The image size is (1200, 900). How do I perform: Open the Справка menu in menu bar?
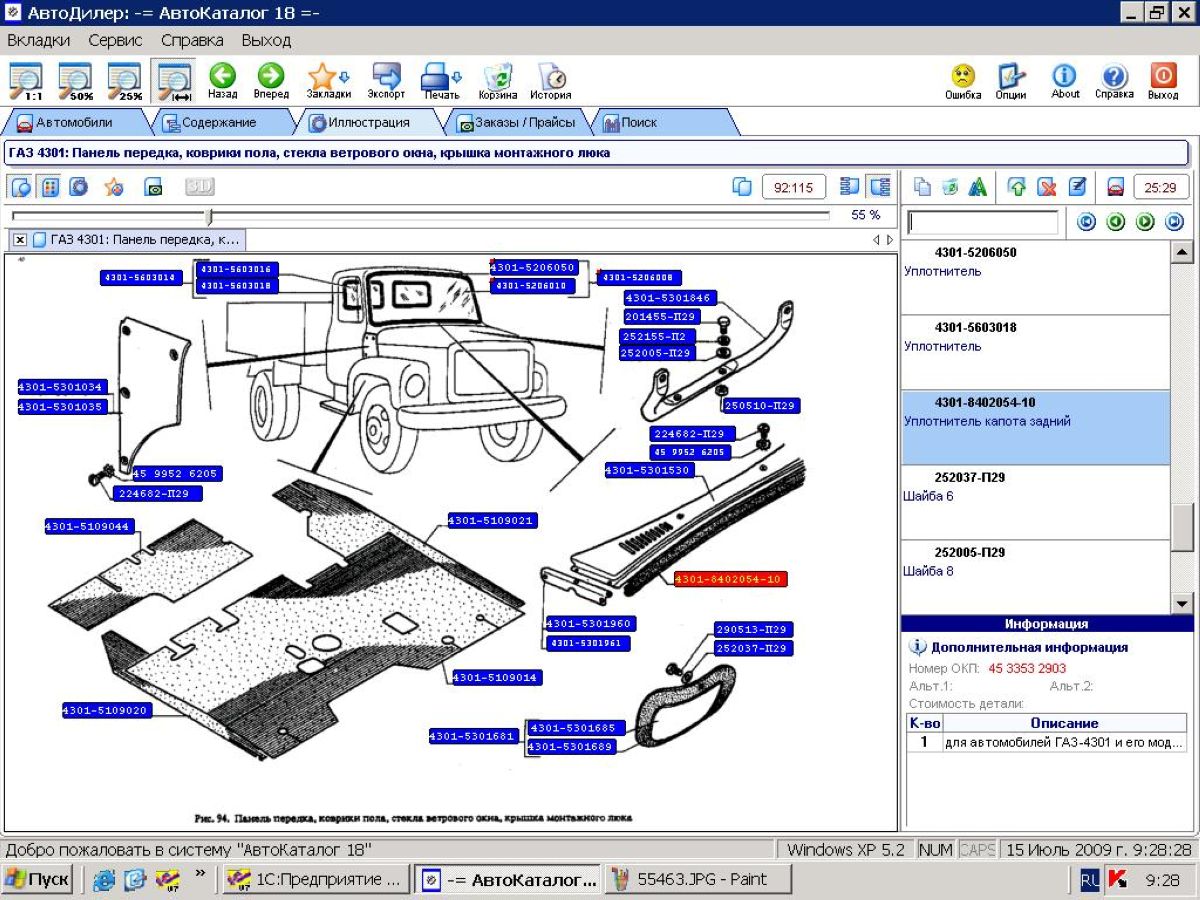click(192, 40)
